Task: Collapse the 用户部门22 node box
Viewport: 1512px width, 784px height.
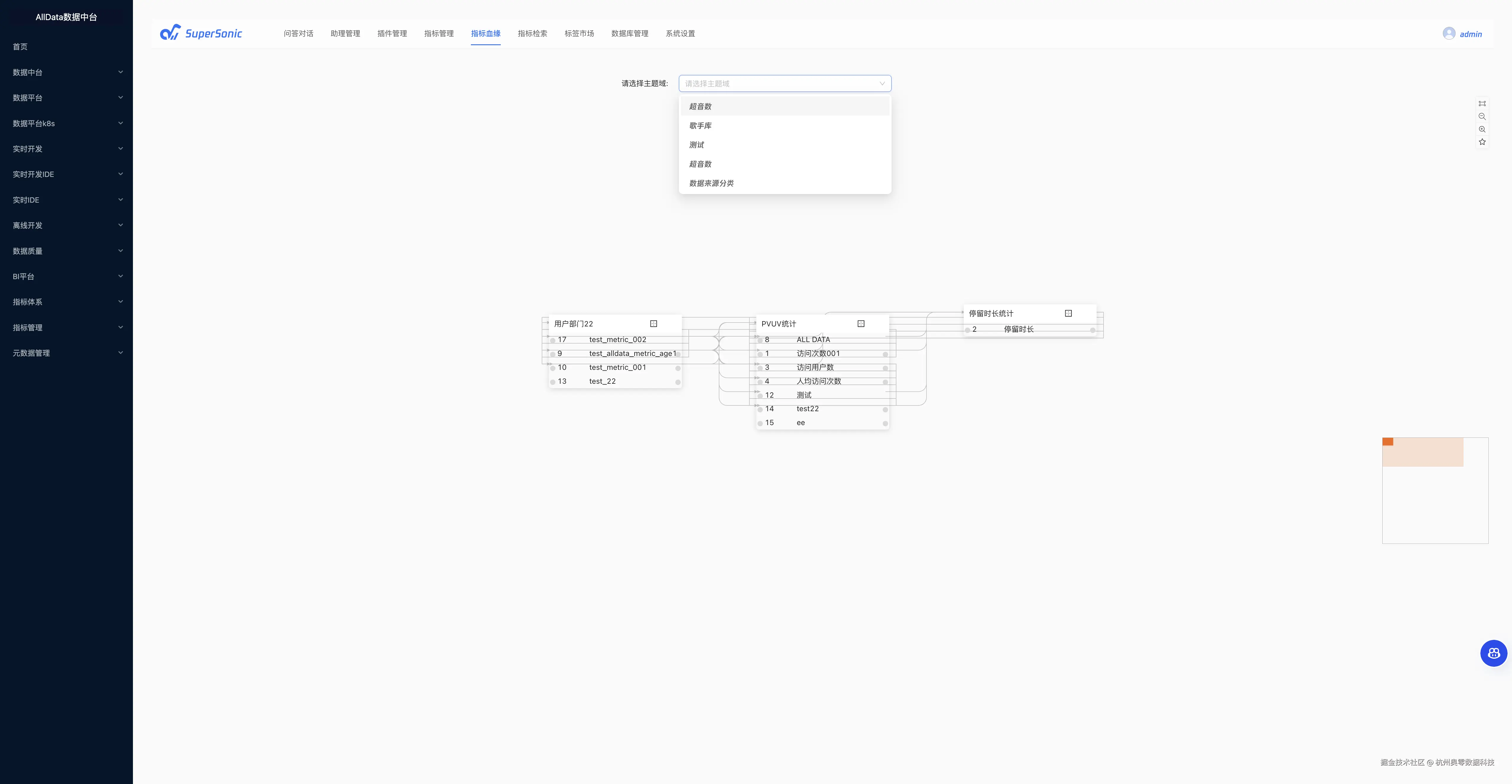Action: click(x=653, y=323)
